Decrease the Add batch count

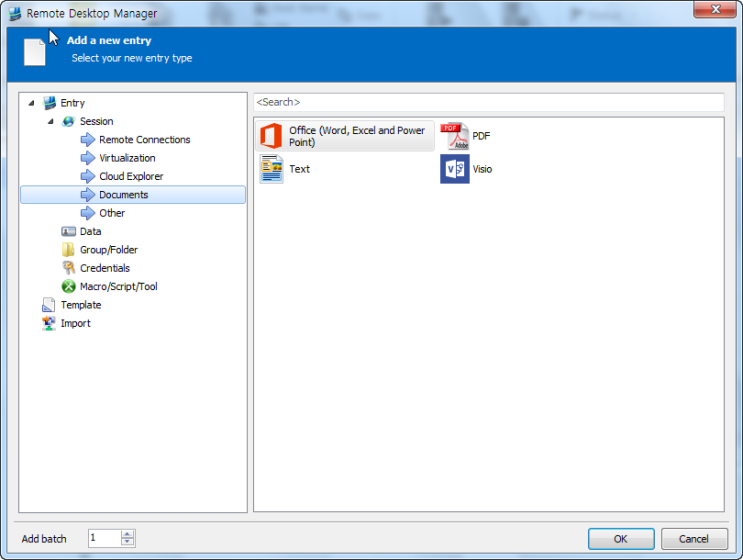tap(127, 542)
